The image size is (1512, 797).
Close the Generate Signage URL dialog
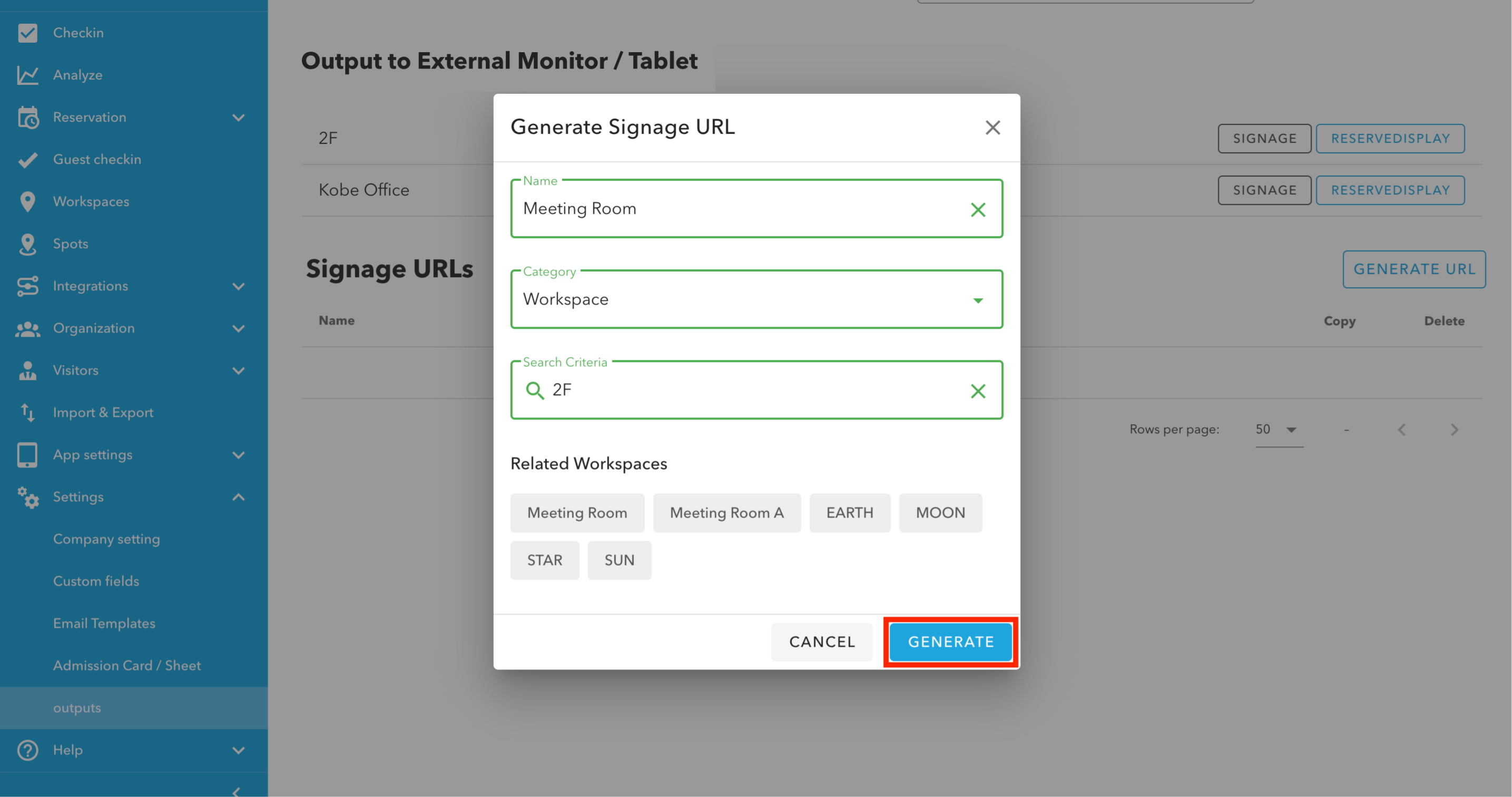point(992,128)
